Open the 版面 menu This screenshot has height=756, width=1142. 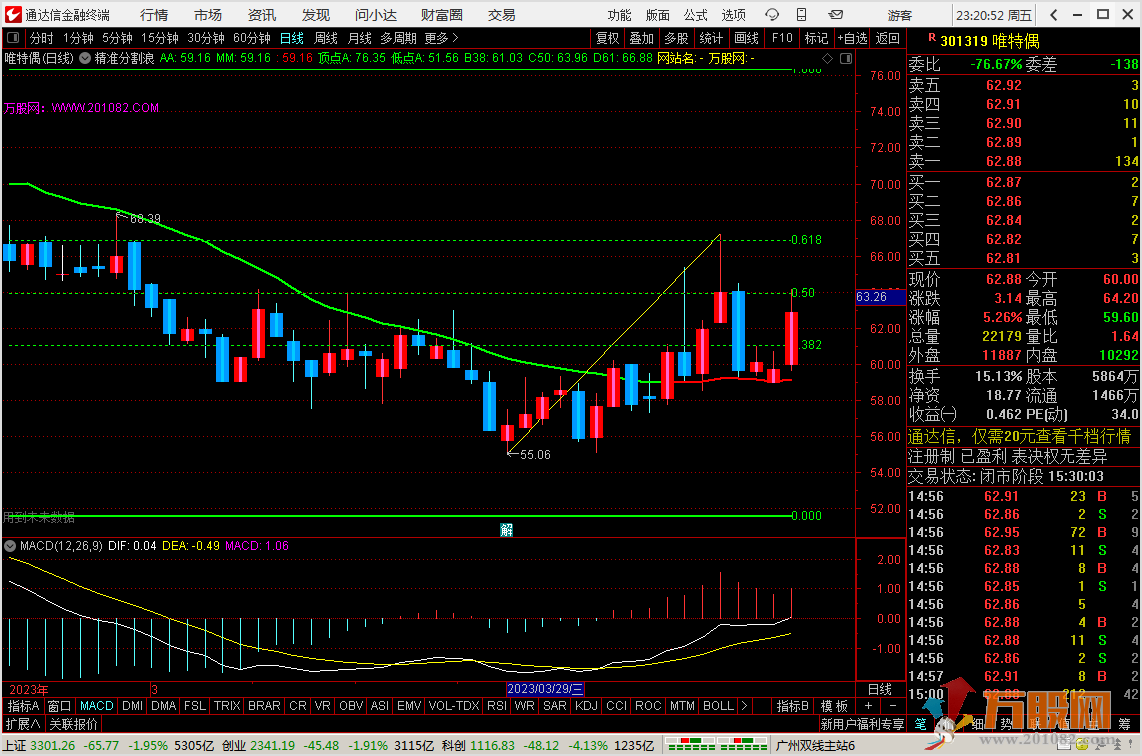tap(657, 15)
